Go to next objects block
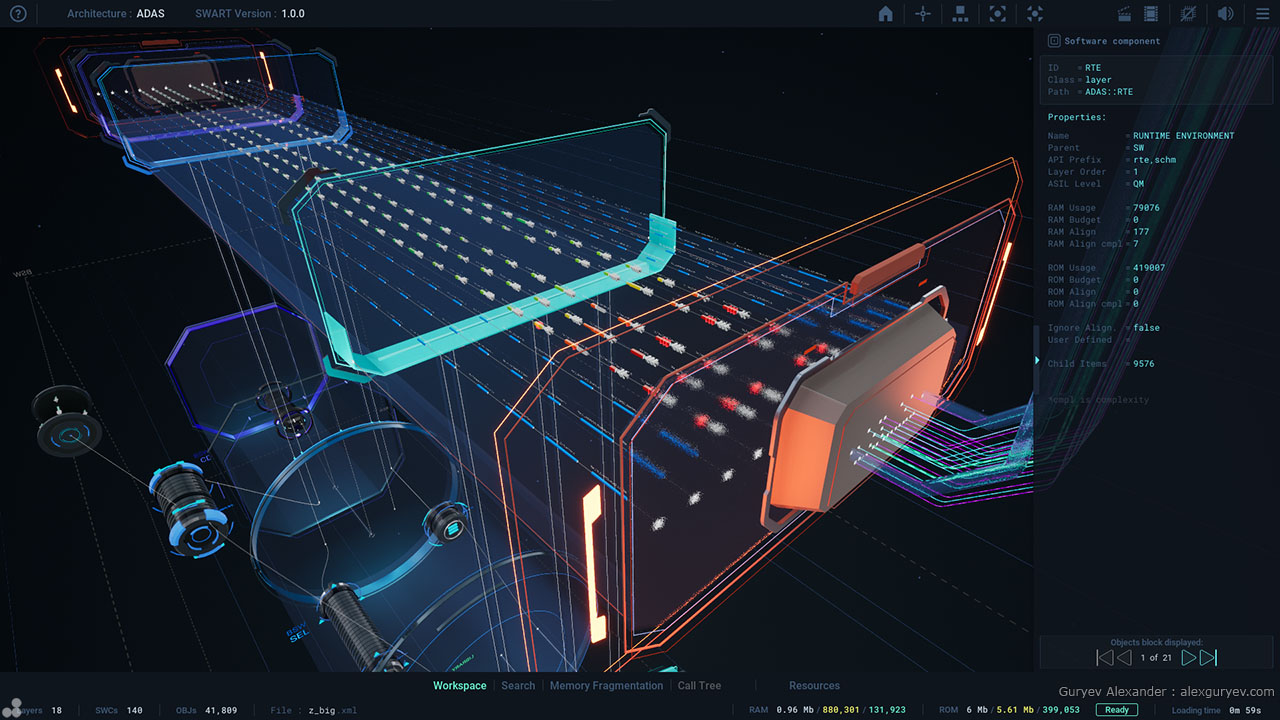Image resolution: width=1280 pixels, height=720 pixels. click(x=1188, y=658)
